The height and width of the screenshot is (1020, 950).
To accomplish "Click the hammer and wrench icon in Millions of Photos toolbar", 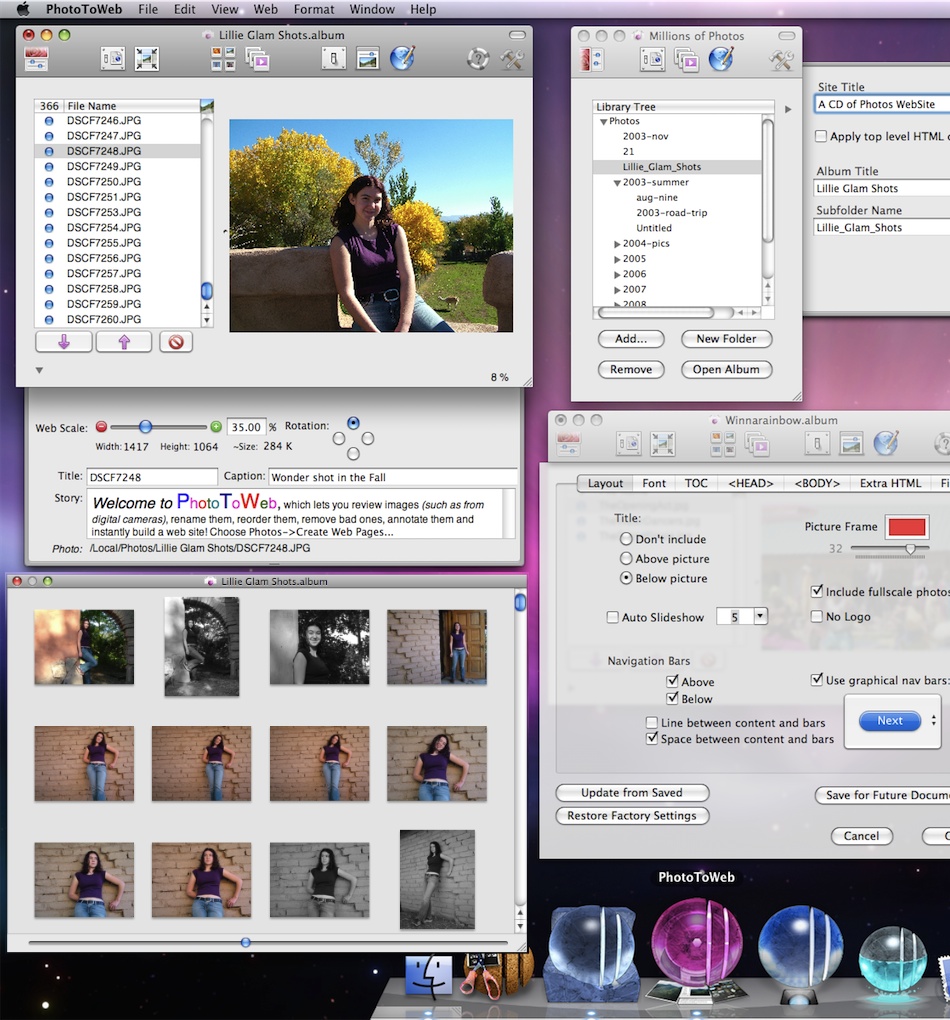I will (x=781, y=60).
